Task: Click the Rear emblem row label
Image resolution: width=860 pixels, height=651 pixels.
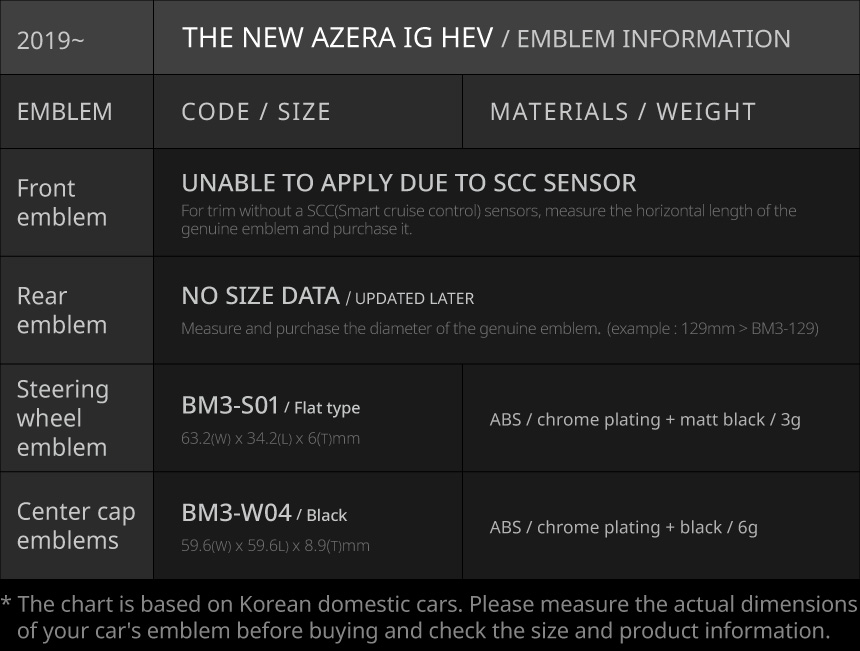Action: click(62, 310)
